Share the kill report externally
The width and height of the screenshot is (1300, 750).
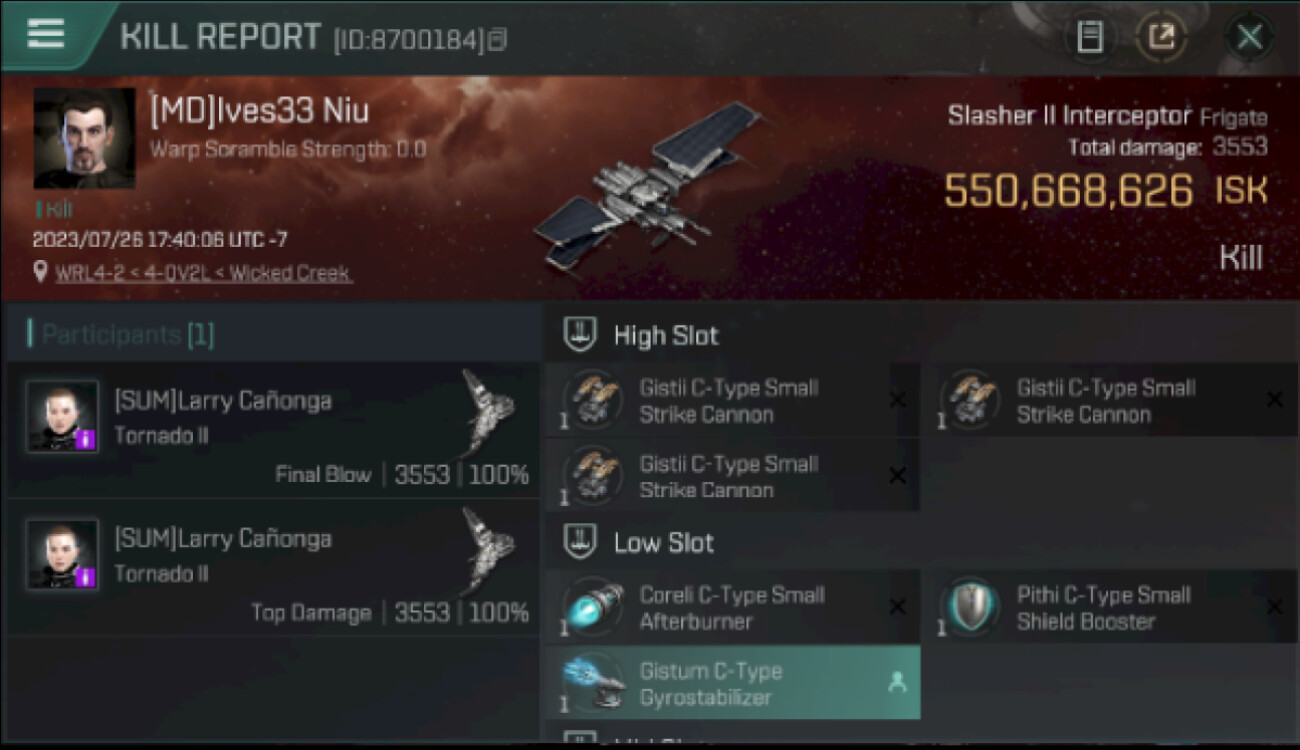(x=1161, y=38)
